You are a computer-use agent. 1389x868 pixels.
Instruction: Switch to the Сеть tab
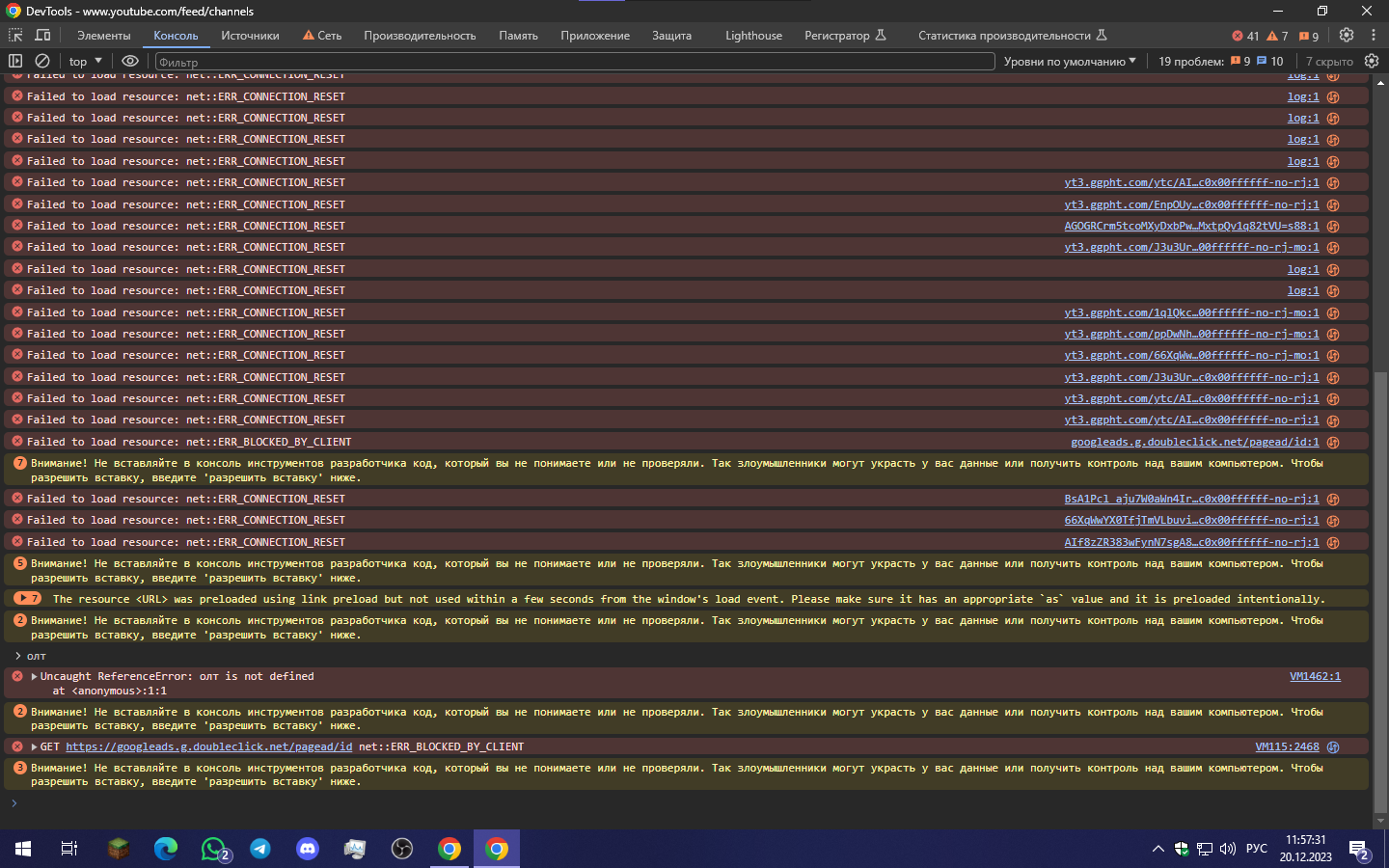coord(322,36)
